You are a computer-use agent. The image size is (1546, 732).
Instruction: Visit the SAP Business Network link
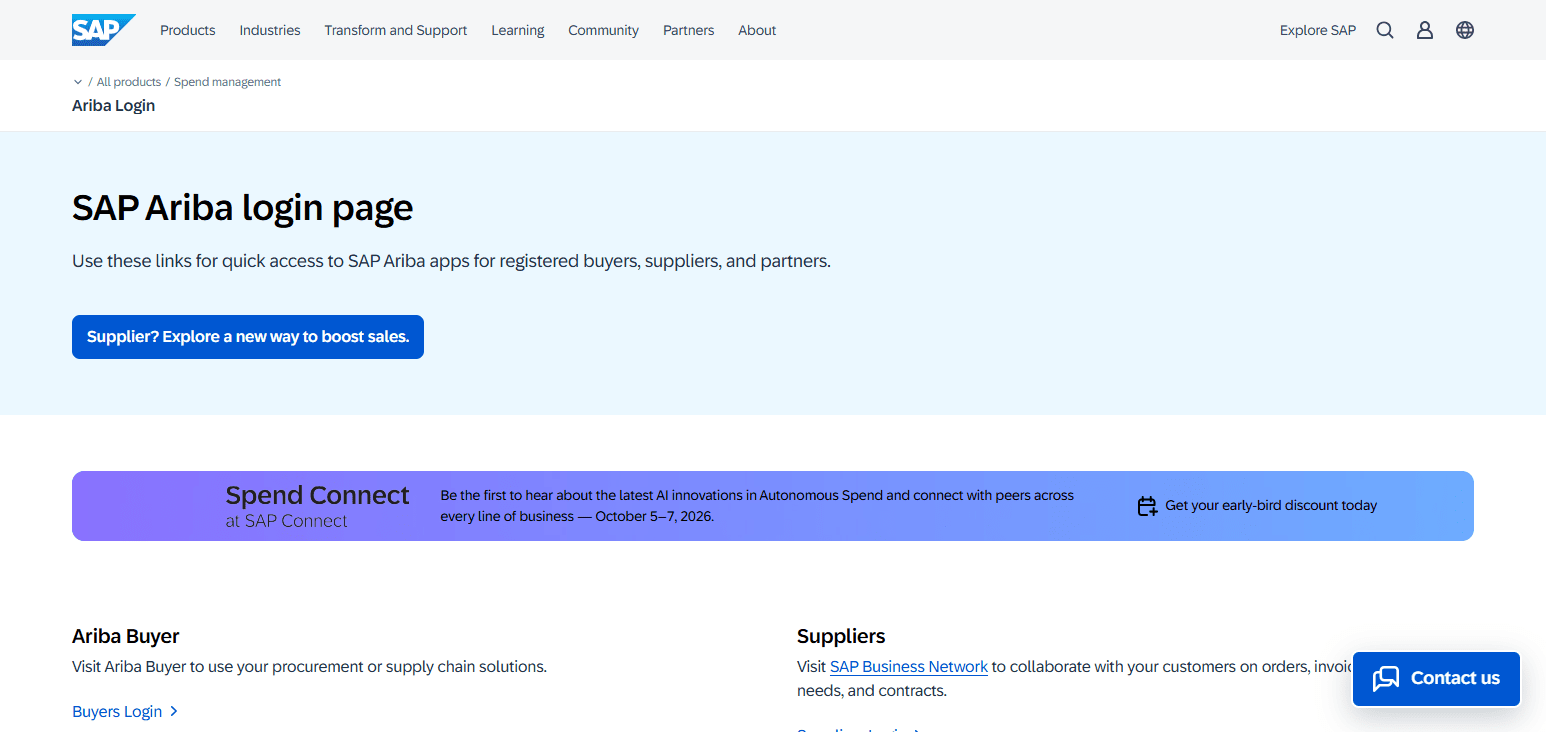pos(909,666)
